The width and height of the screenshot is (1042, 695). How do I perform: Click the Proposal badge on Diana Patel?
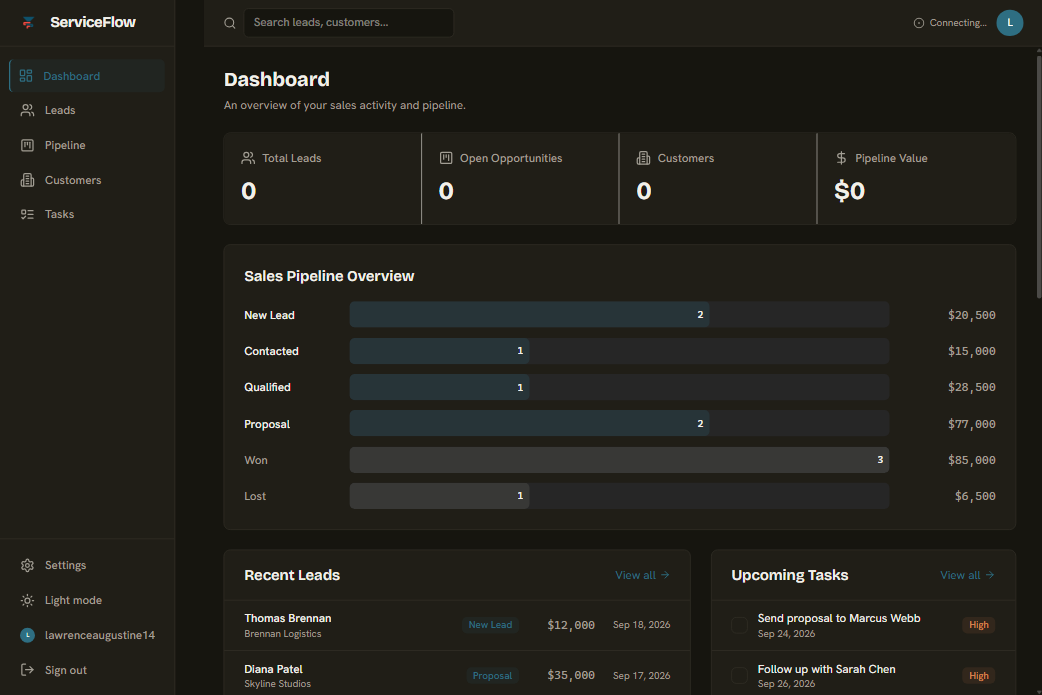click(492, 676)
